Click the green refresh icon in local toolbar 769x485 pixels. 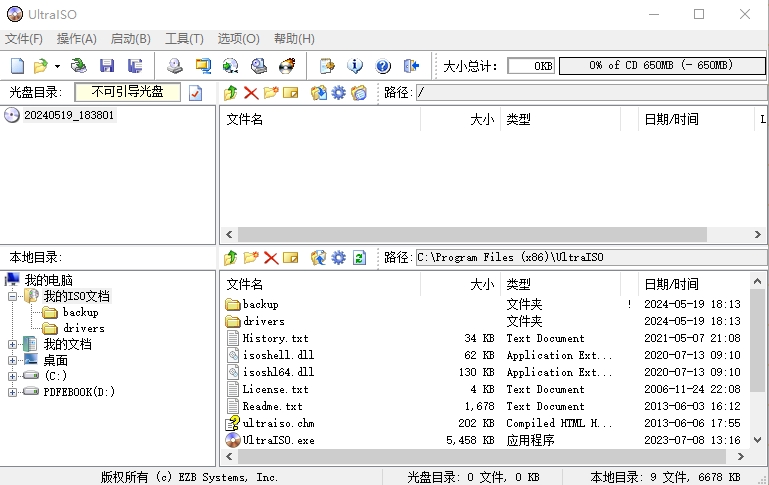359,257
